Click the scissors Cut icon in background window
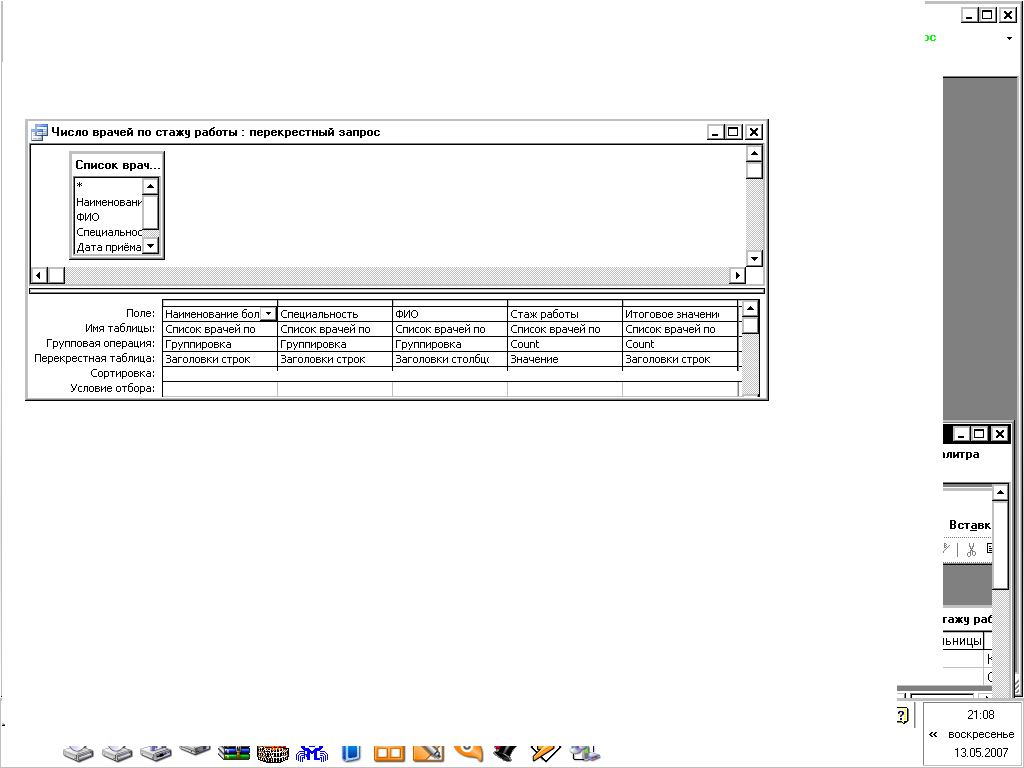The width and height of the screenshot is (1024, 768). click(x=971, y=549)
